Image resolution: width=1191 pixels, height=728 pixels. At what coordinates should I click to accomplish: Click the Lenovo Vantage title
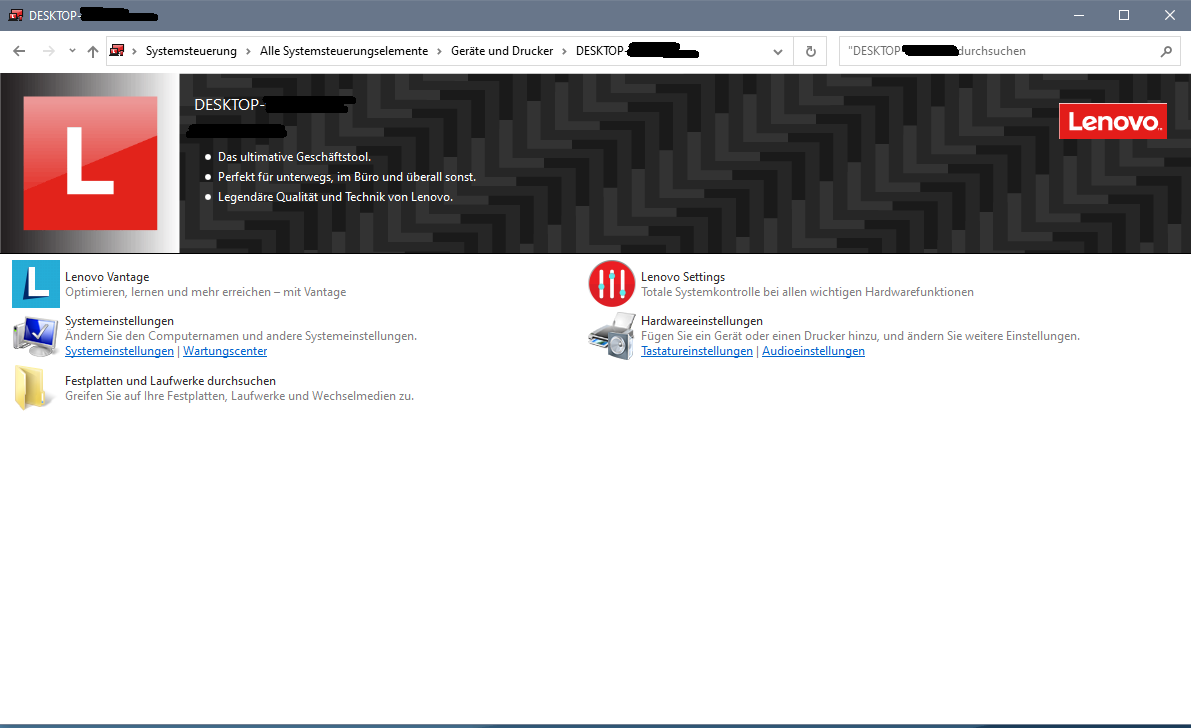point(107,277)
